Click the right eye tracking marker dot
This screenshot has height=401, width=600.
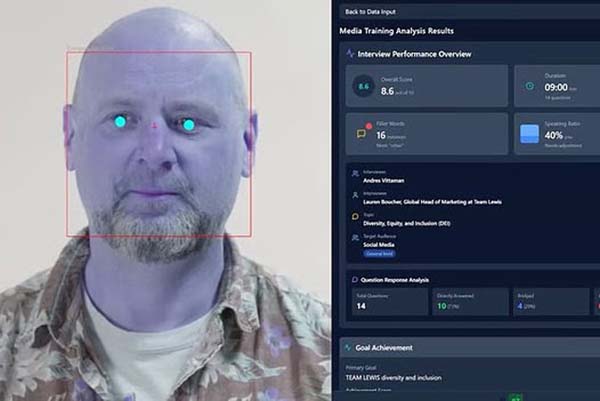coord(187,125)
